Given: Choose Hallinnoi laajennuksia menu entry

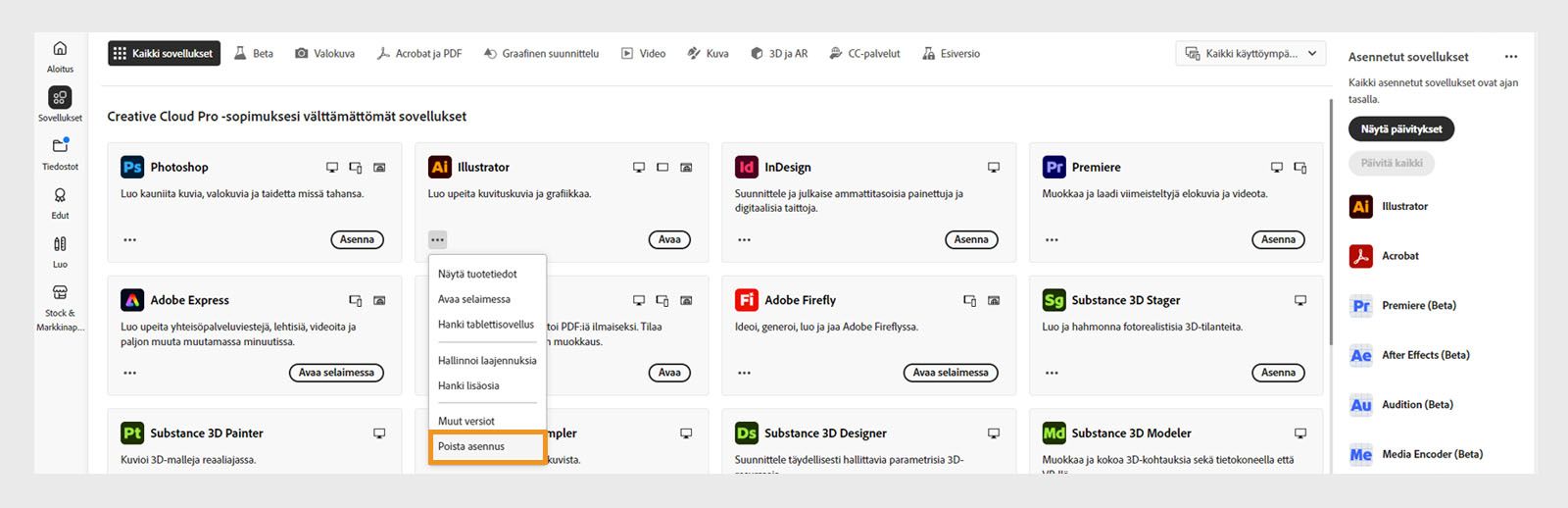Looking at the screenshot, I should tap(487, 361).
